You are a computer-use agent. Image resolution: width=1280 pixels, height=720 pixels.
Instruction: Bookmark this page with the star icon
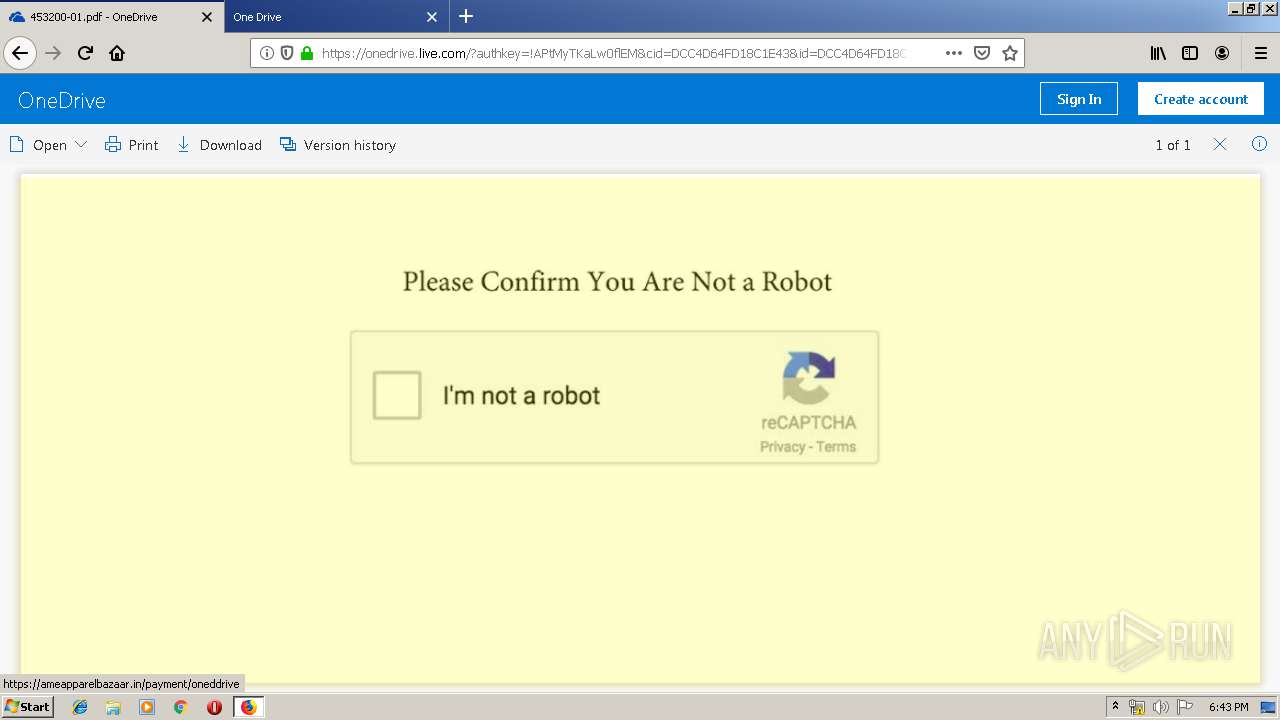click(1010, 53)
